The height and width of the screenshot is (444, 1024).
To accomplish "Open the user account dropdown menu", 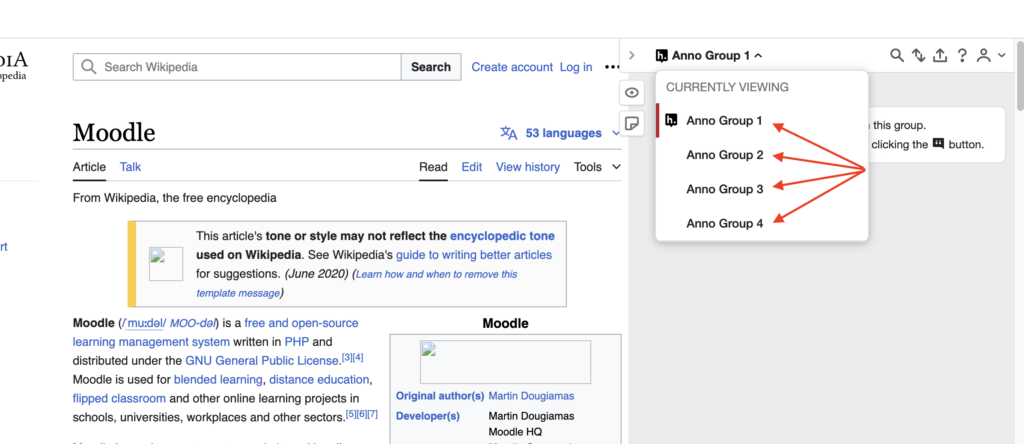I will (990, 56).
